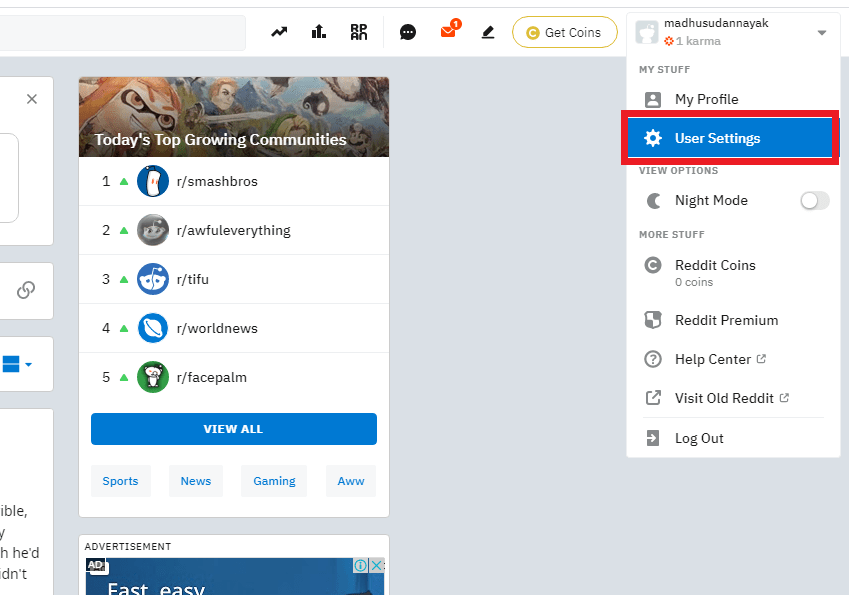
Task: Select User Settings menu label
Action: [x=717, y=139]
